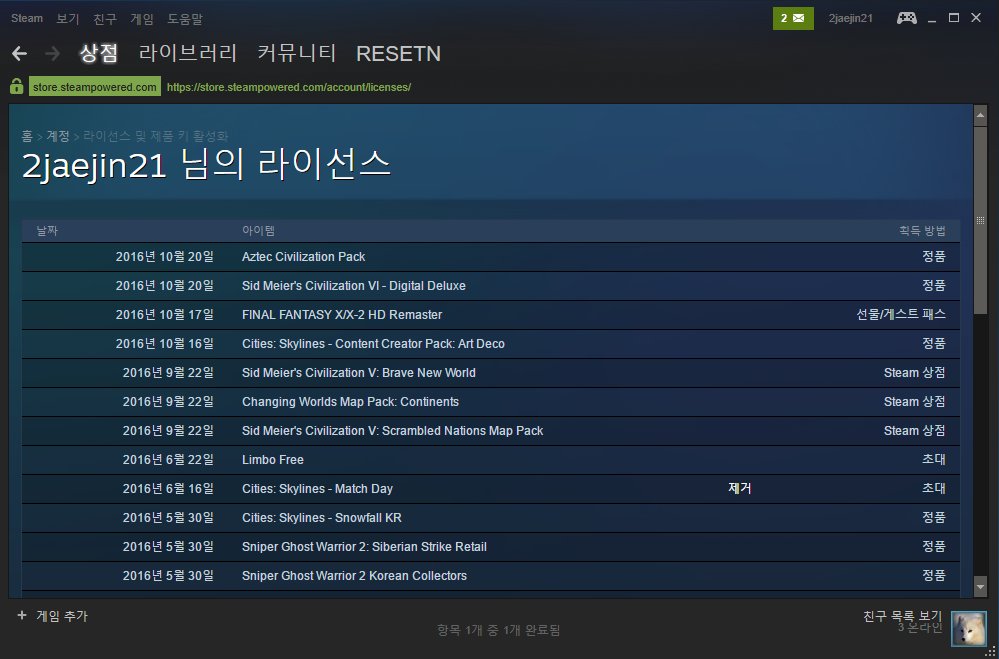This screenshot has height=659, width=999.
Task: Follow the 홈 breadcrumb link
Action: (x=27, y=136)
